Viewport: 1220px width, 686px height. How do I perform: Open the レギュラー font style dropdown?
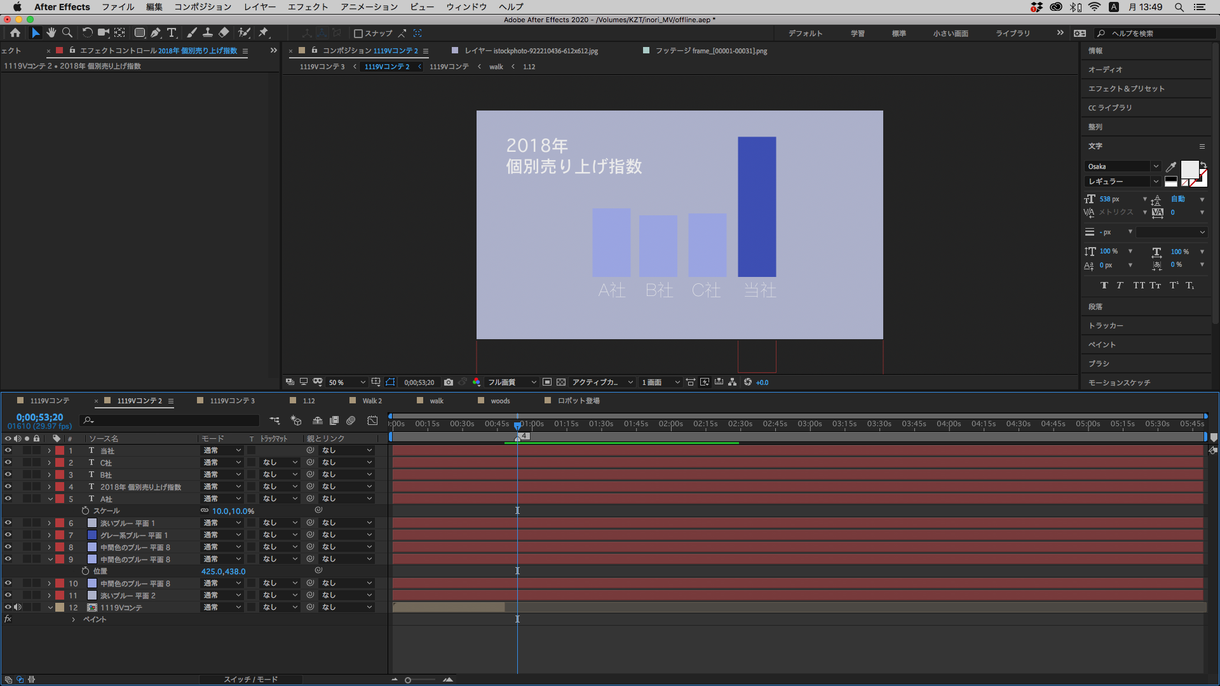point(1123,182)
